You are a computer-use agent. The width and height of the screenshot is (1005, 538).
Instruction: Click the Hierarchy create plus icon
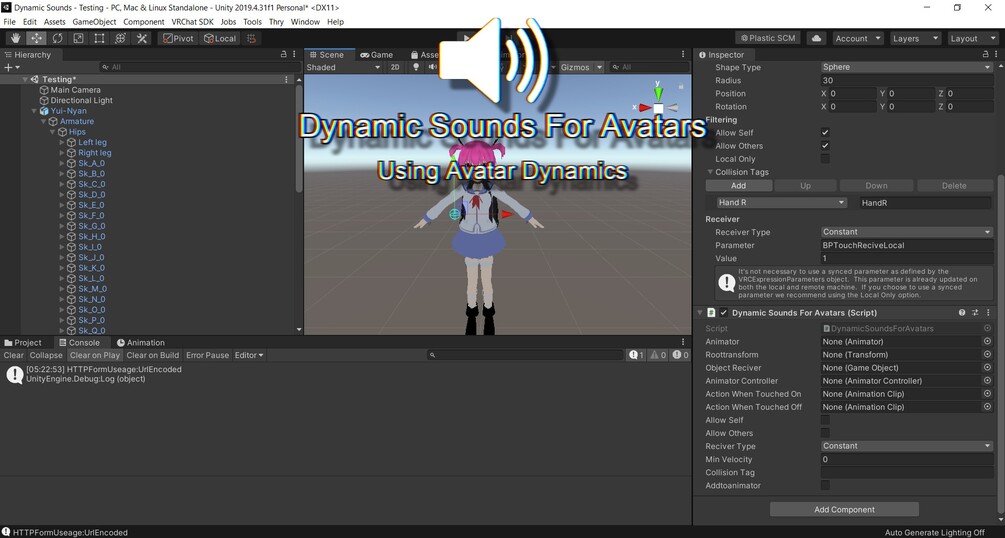tap(8, 67)
